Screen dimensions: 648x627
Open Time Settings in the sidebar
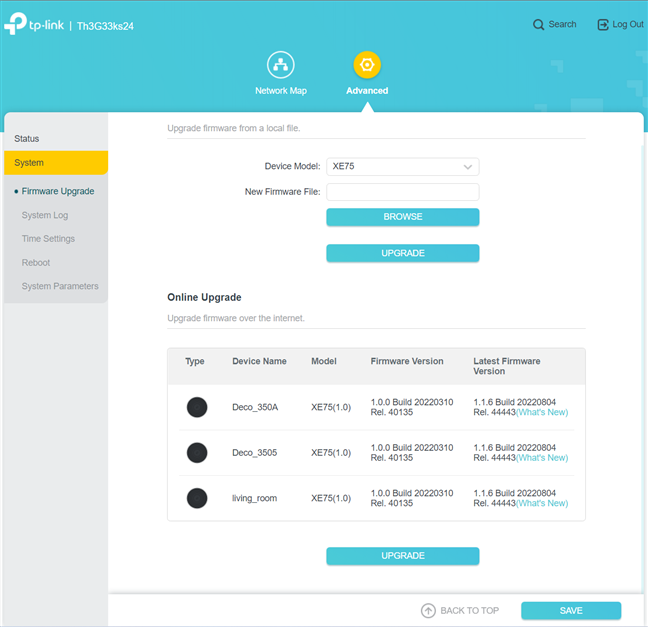point(48,238)
